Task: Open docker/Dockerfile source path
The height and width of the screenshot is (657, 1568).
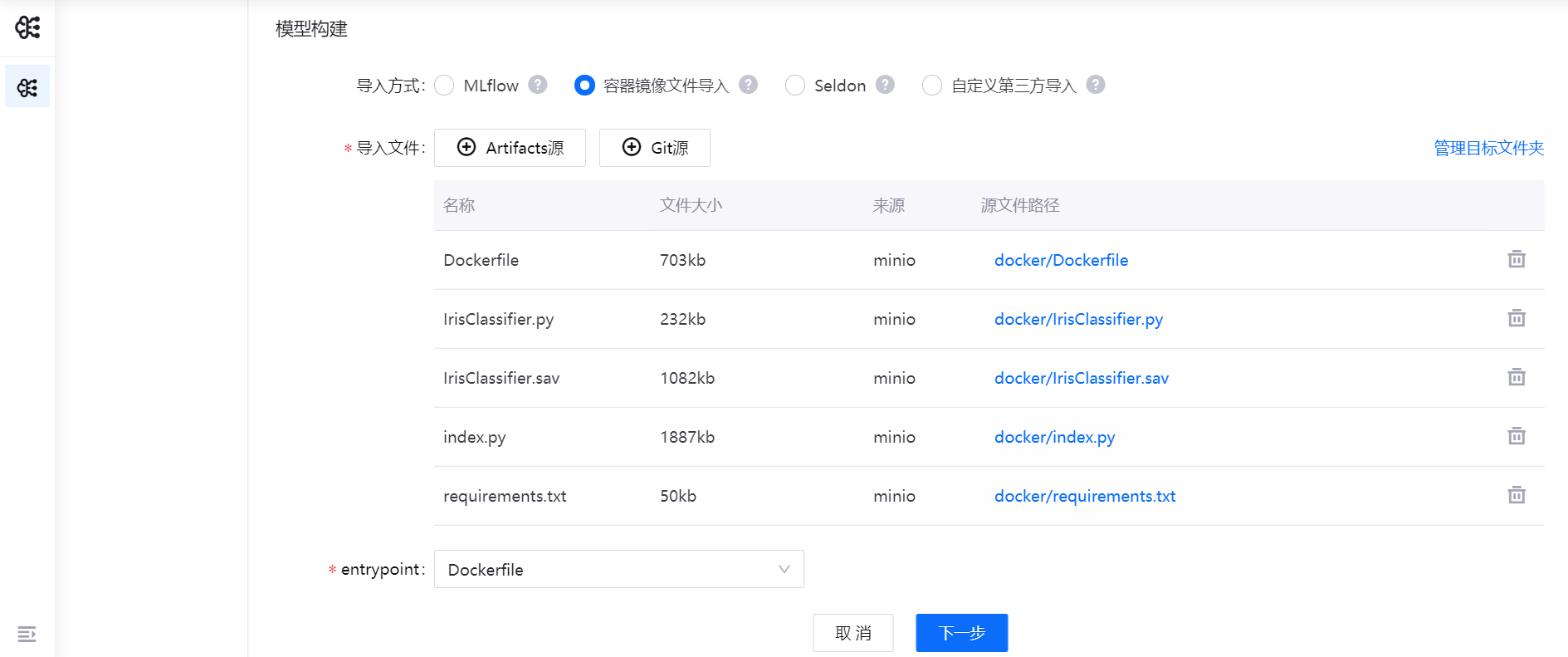Action: [1062, 260]
